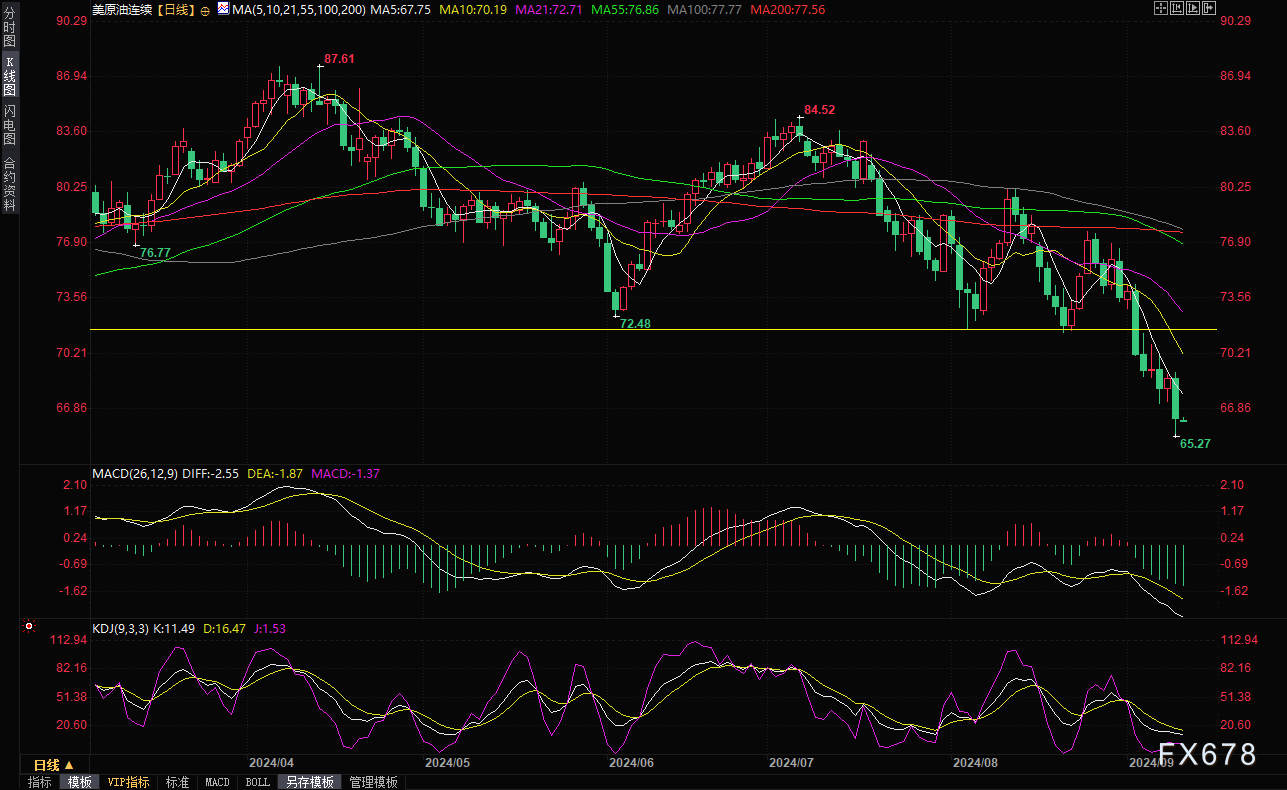Select the K线图 tab in left sidebar
The width and height of the screenshot is (1287, 790).
coord(10,76)
